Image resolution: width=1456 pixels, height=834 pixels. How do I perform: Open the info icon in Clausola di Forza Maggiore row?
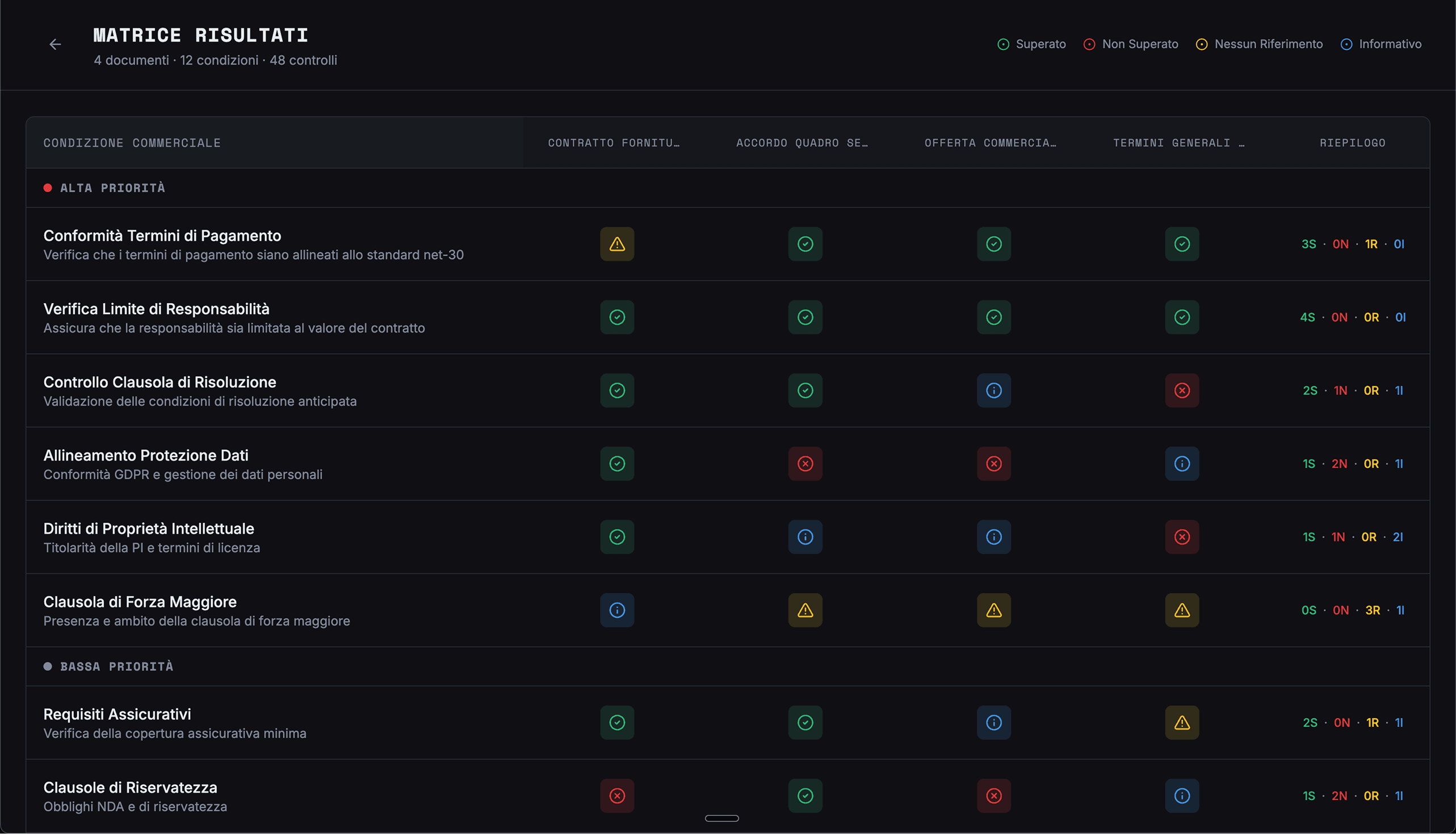(616, 610)
